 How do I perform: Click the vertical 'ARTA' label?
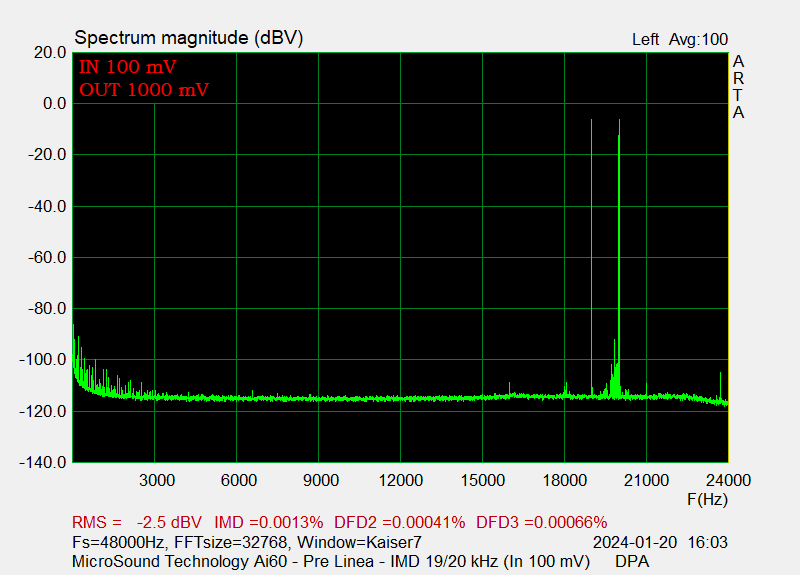coord(738,87)
